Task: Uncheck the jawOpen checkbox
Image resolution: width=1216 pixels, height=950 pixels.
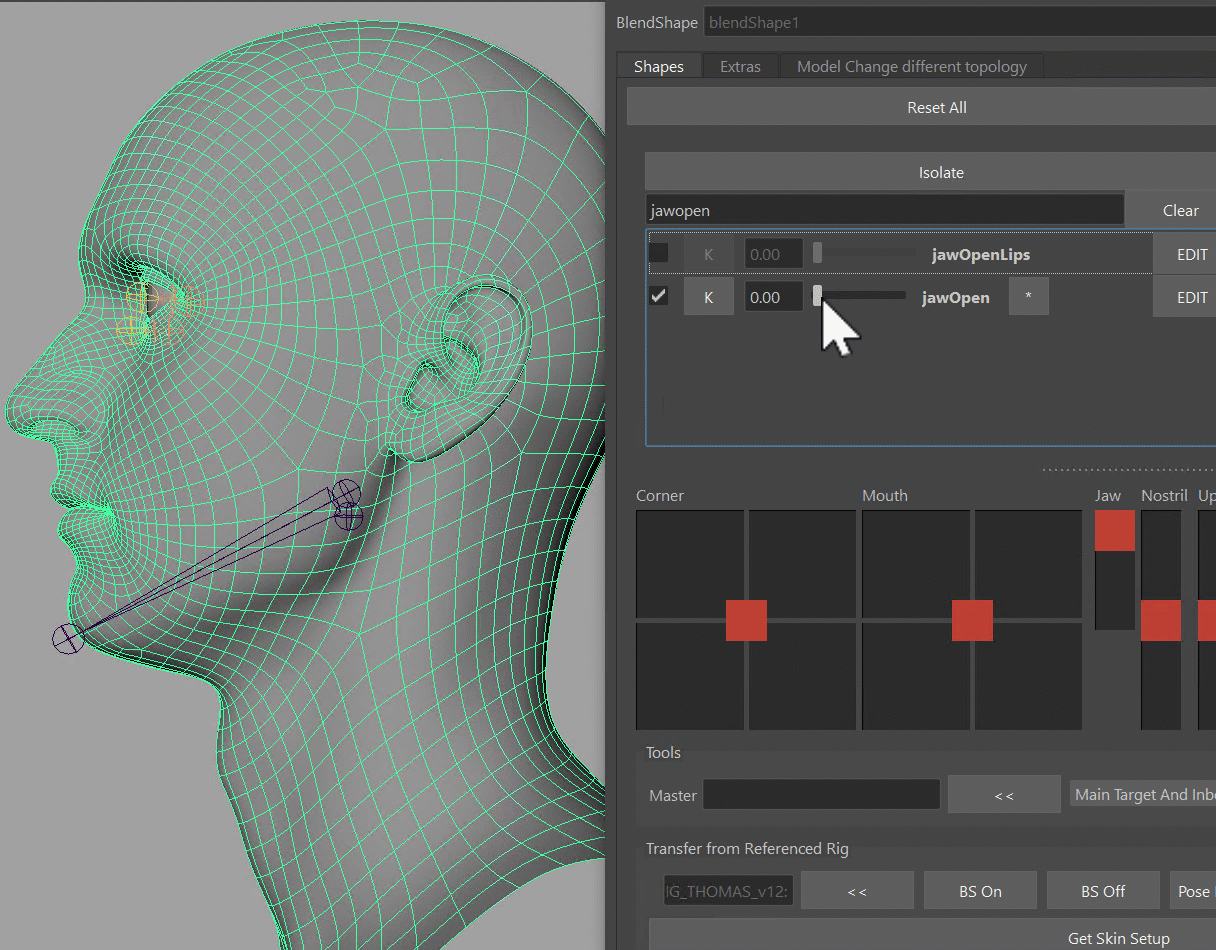Action: point(658,296)
